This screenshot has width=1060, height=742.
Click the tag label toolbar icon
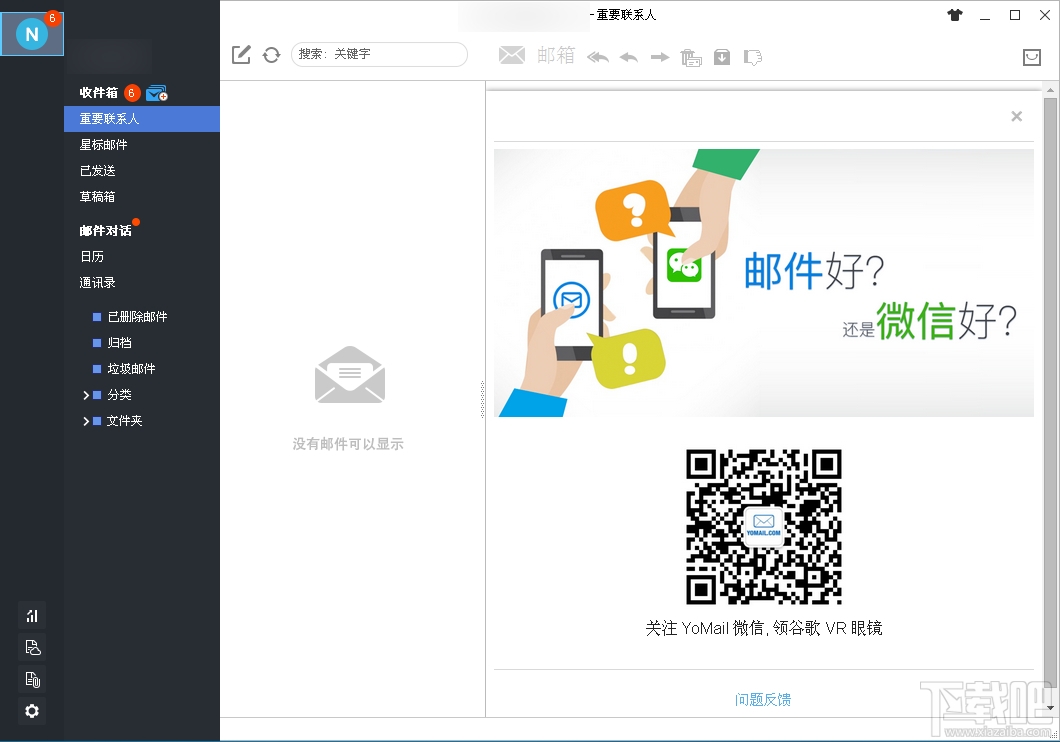[x=752, y=57]
